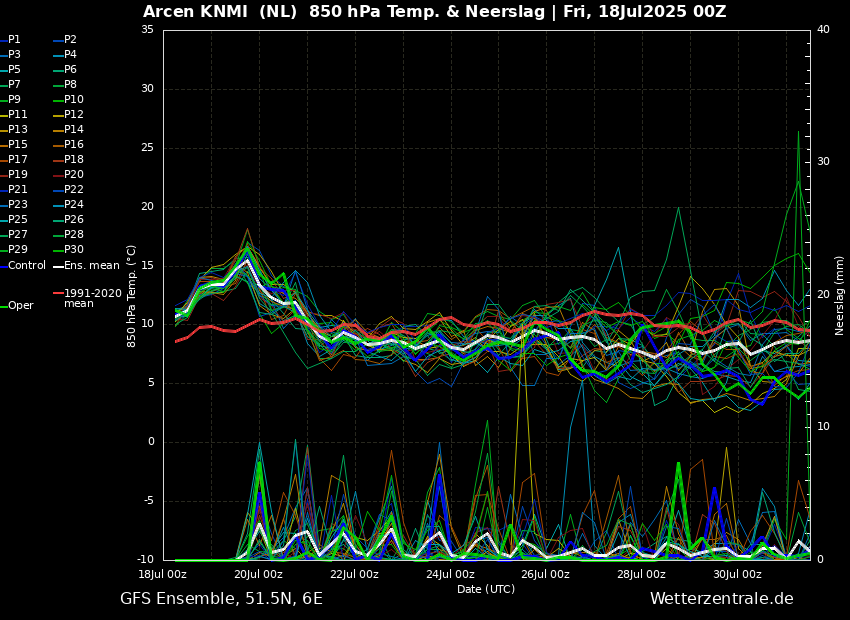Select the P22 legend entry
Viewport: 850px width, 620px height.
click(74, 190)
